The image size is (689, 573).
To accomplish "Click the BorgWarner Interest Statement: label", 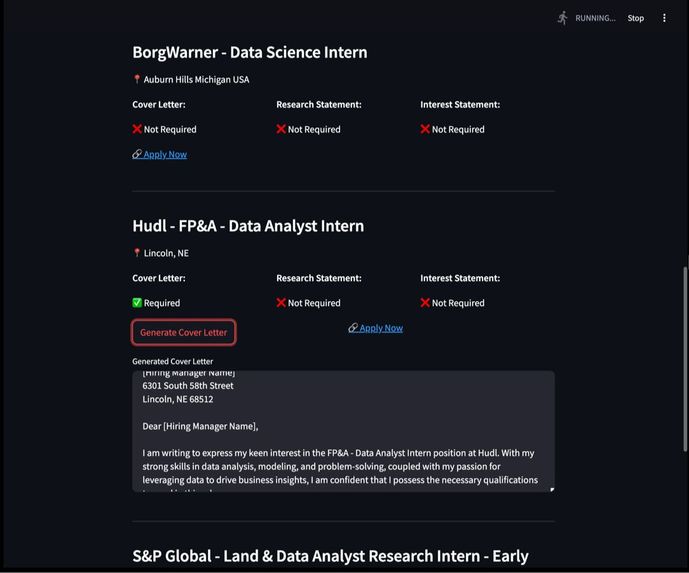I will coord(460,105).
